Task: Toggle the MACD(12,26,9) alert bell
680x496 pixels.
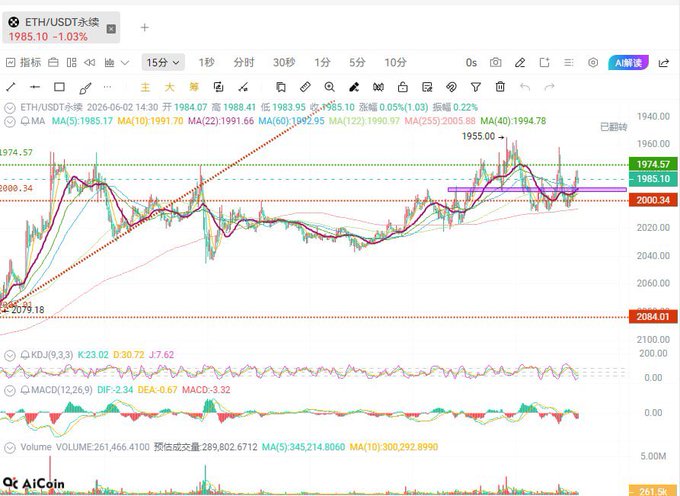Action: coord(25,390)
